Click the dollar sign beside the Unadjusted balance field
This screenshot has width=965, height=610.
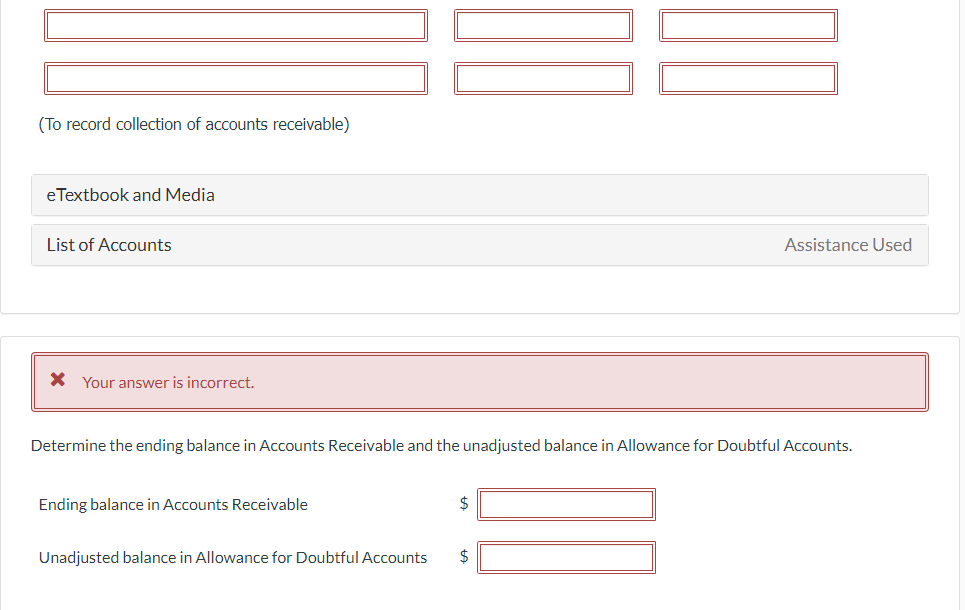(464, 556)
